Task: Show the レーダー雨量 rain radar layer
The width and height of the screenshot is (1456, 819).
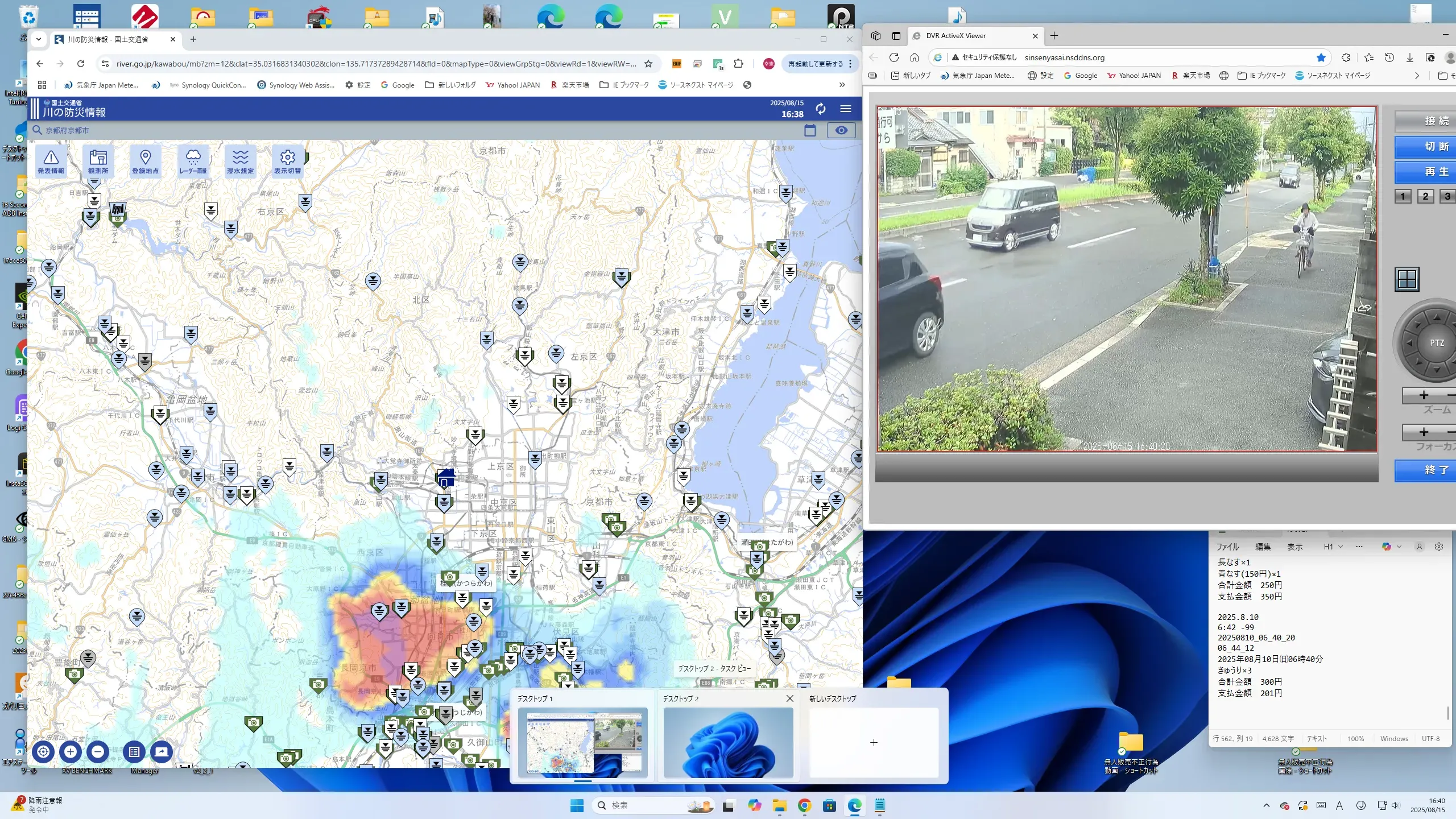Action: (193, 161)
